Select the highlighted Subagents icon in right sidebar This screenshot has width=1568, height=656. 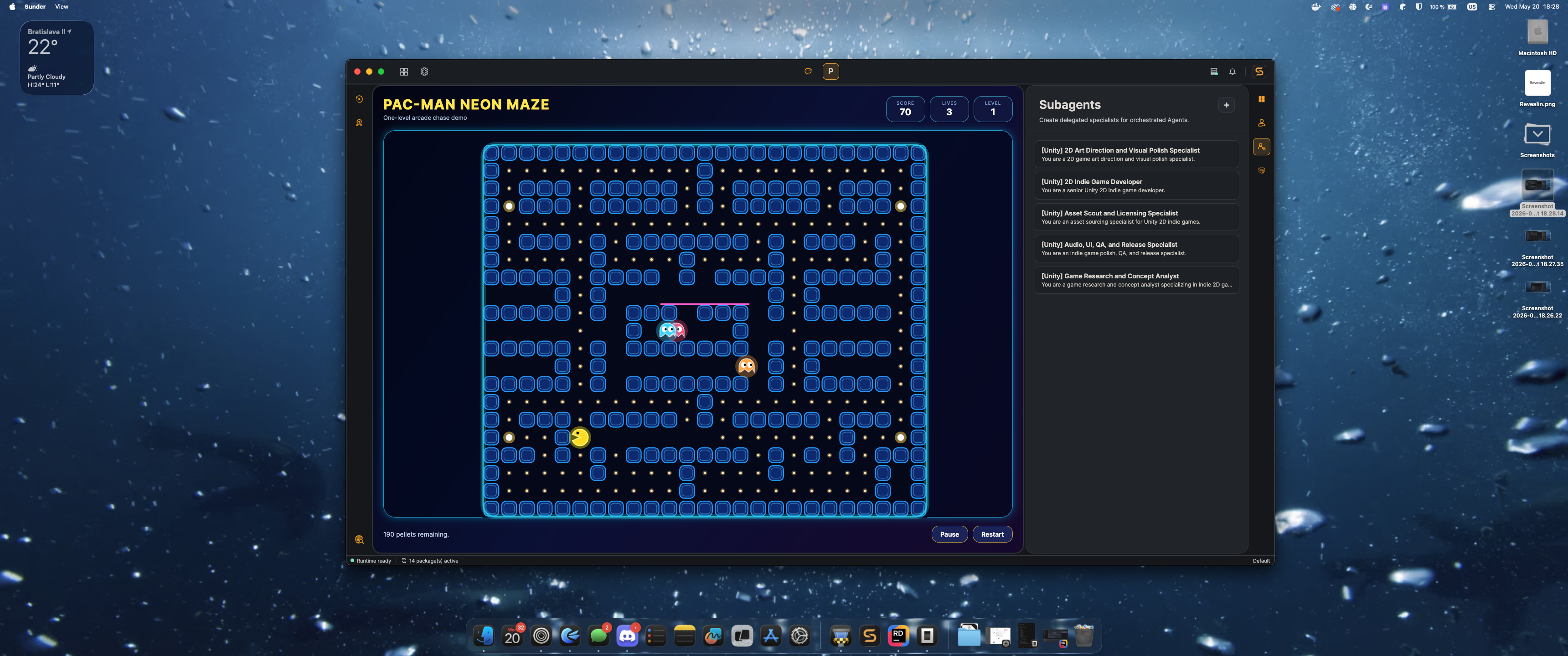click(x=1261, y=147)
